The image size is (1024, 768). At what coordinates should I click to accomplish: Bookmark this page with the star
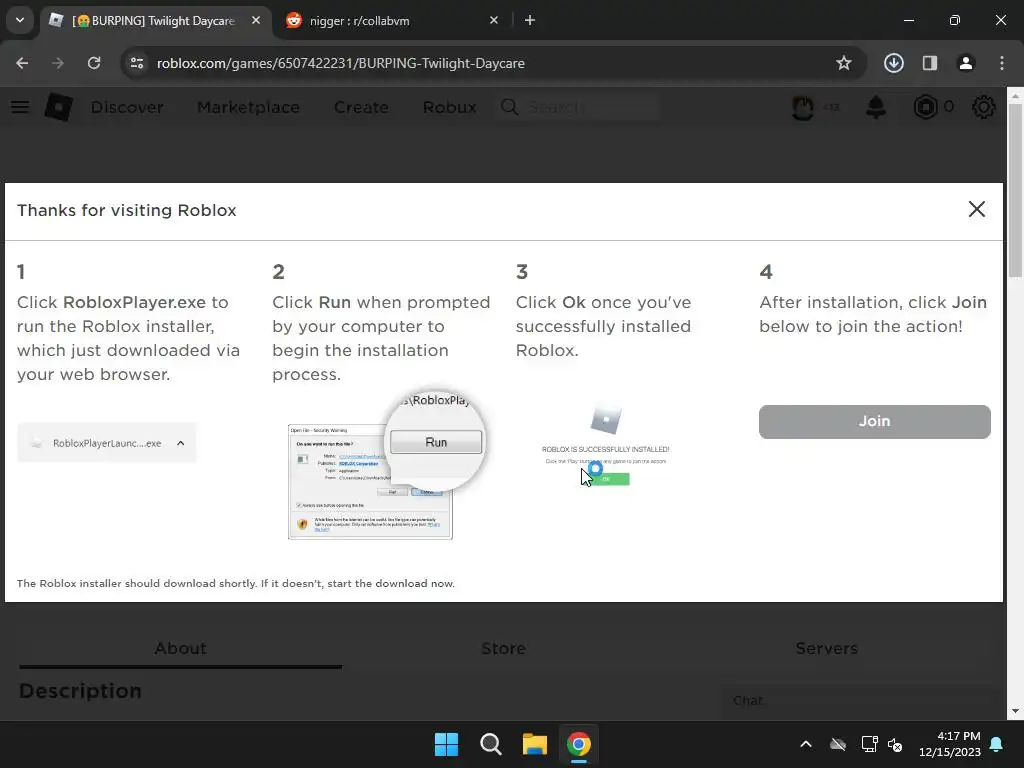[844, 63]
